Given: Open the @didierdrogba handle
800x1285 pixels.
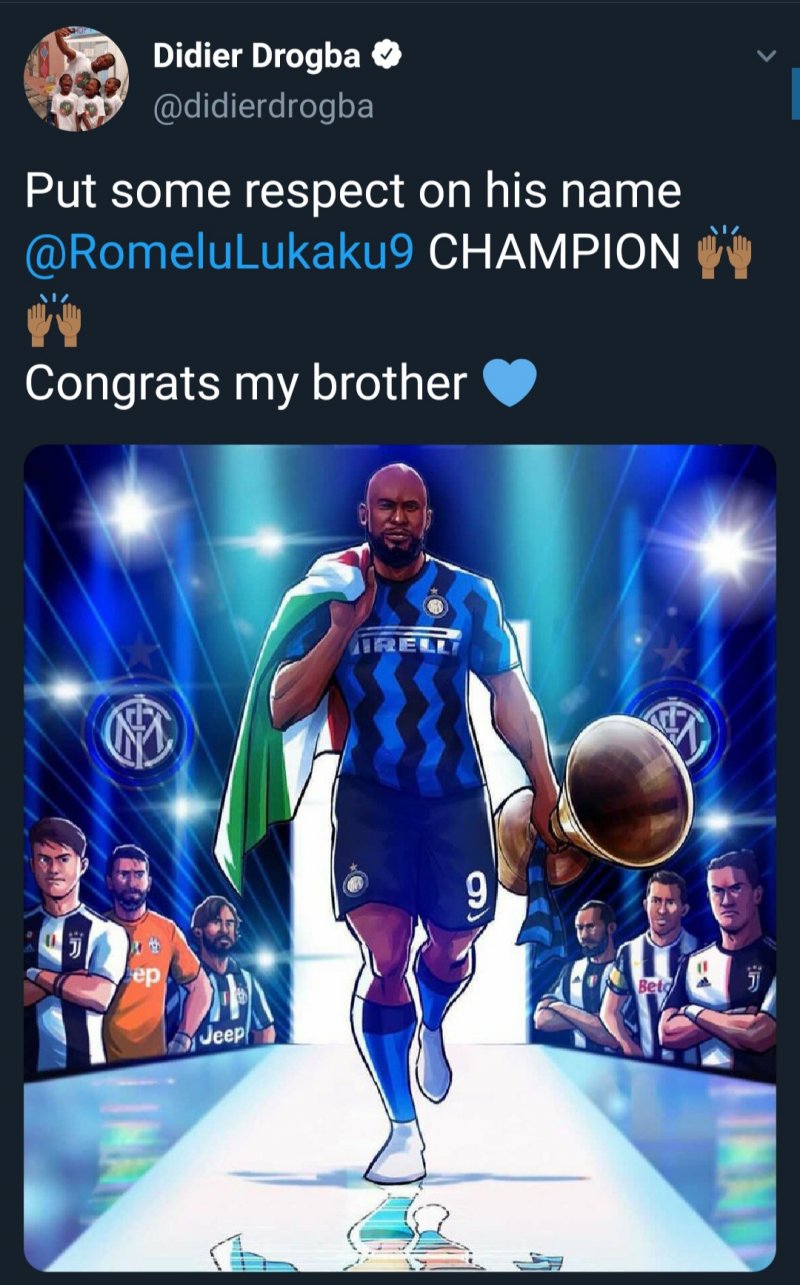Looking at the screenshot, I should coord(263,107).
